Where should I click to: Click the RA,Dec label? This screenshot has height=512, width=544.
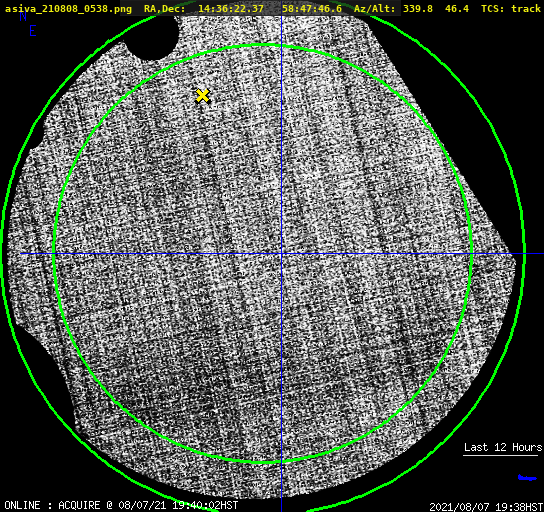(165, 9)
